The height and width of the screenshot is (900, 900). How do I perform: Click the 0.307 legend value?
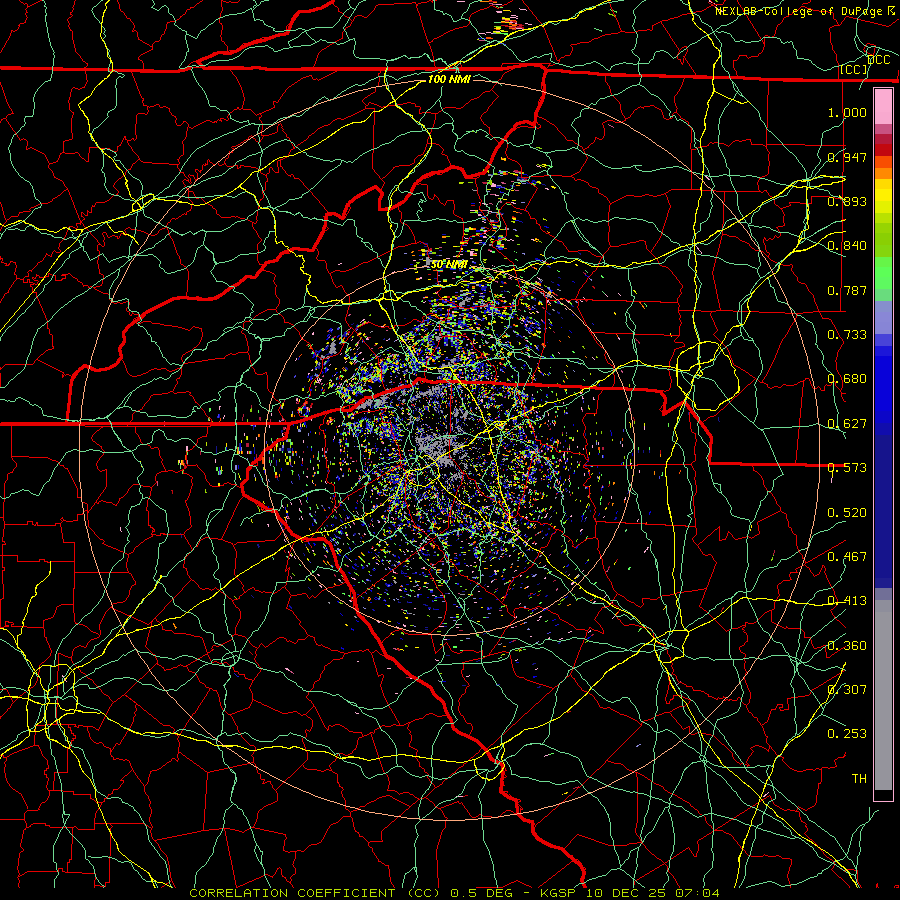coord(847,690)
